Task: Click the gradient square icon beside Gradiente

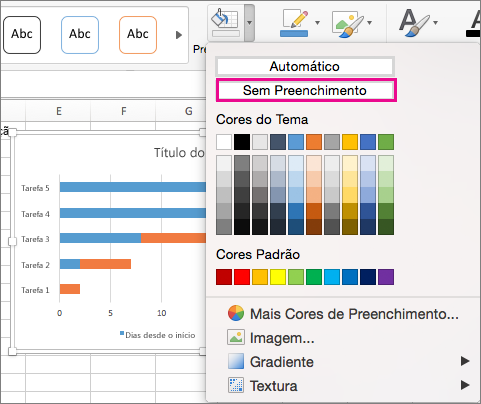Action: pos(236,361)
